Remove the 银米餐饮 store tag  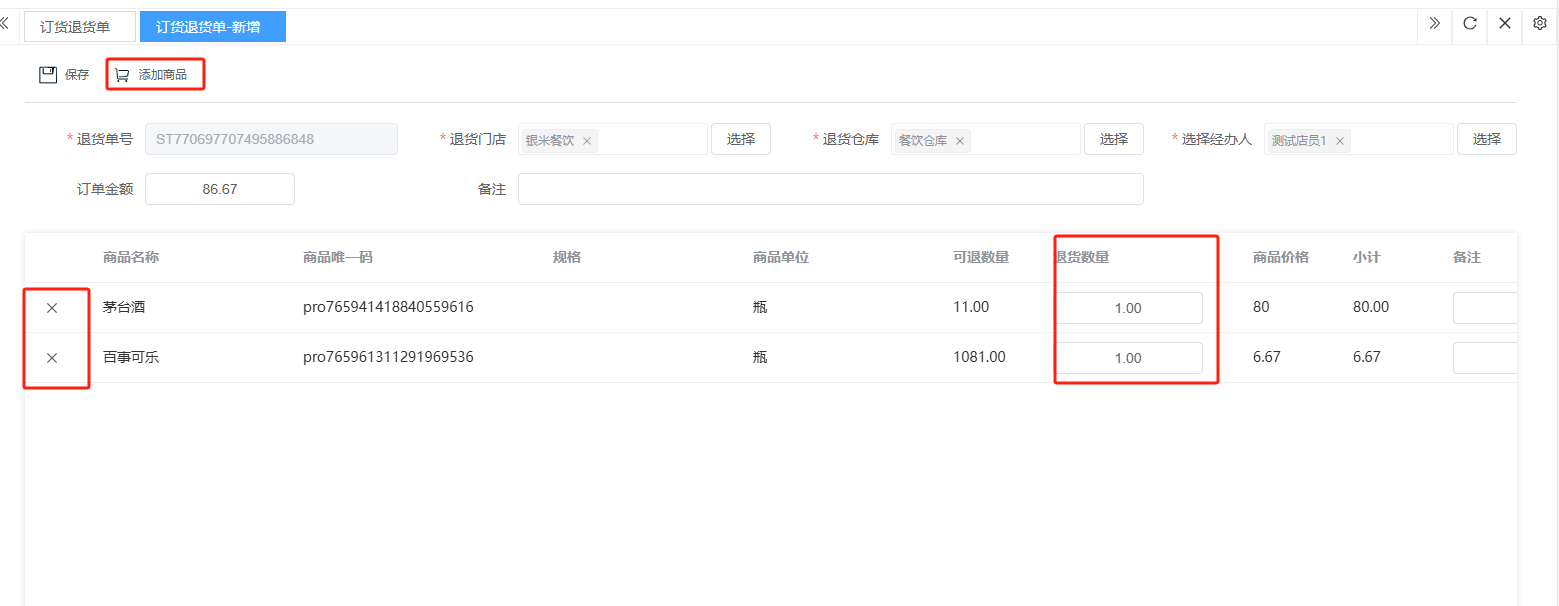(x=587, y=141)
